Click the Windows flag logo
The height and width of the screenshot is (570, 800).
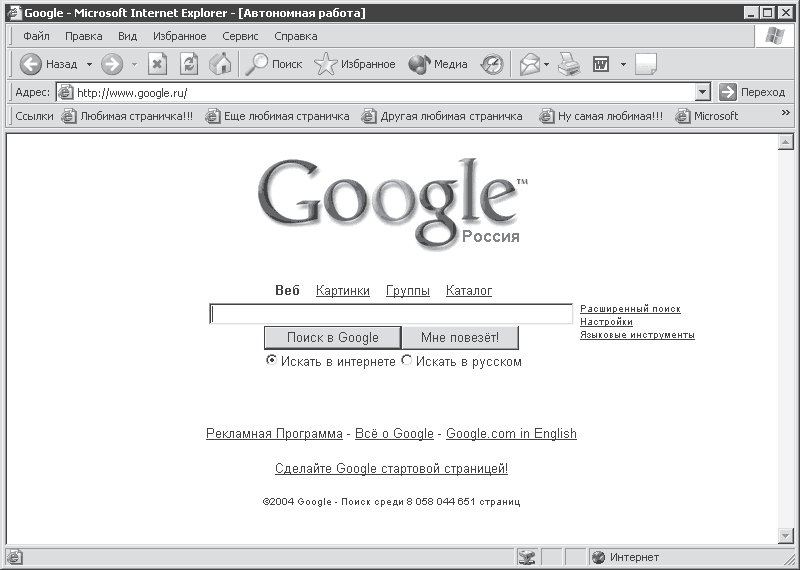pos(774,36)
